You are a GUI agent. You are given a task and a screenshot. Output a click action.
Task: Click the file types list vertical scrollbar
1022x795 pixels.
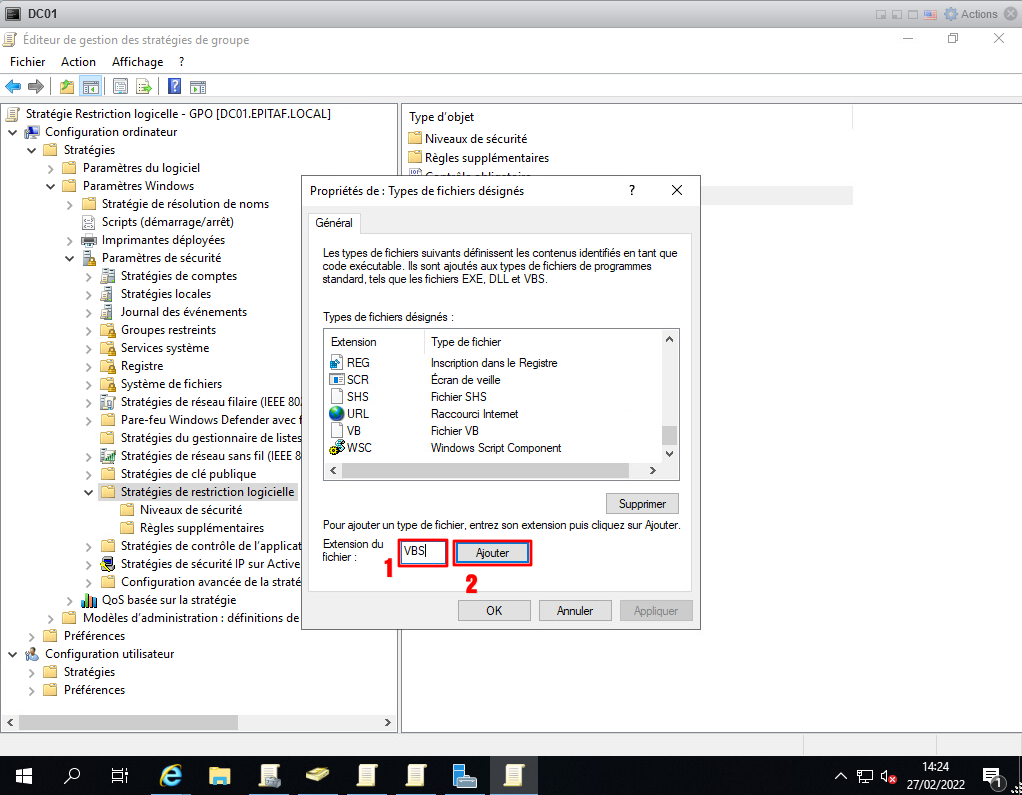pos(670,400)
